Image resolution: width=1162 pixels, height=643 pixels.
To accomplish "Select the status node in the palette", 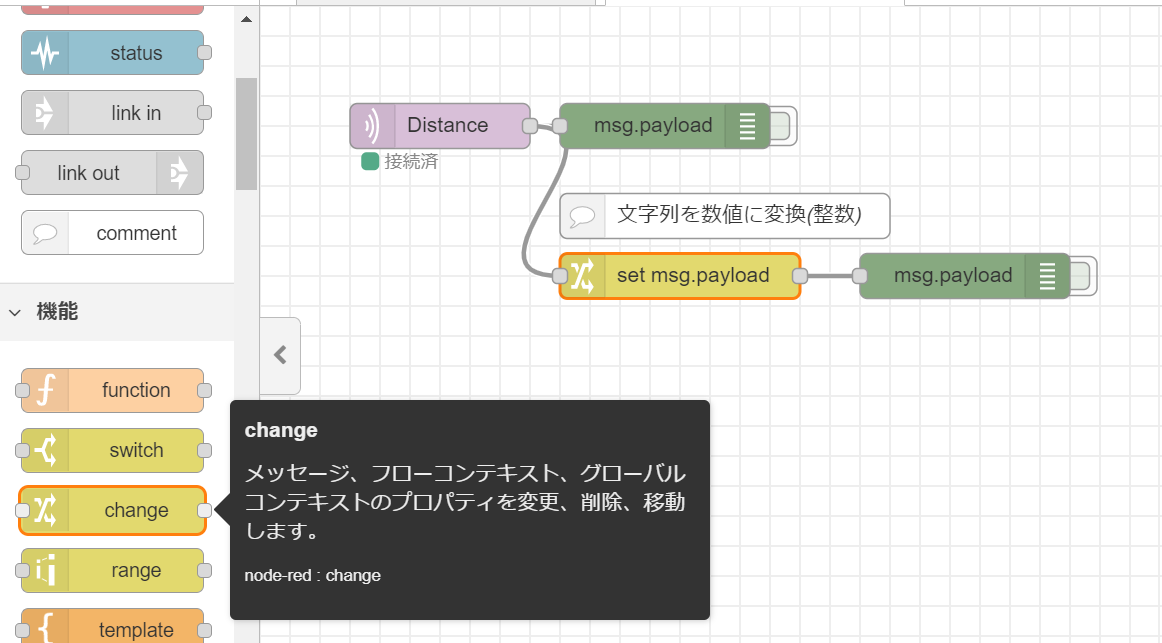I will tap(112, 52).
